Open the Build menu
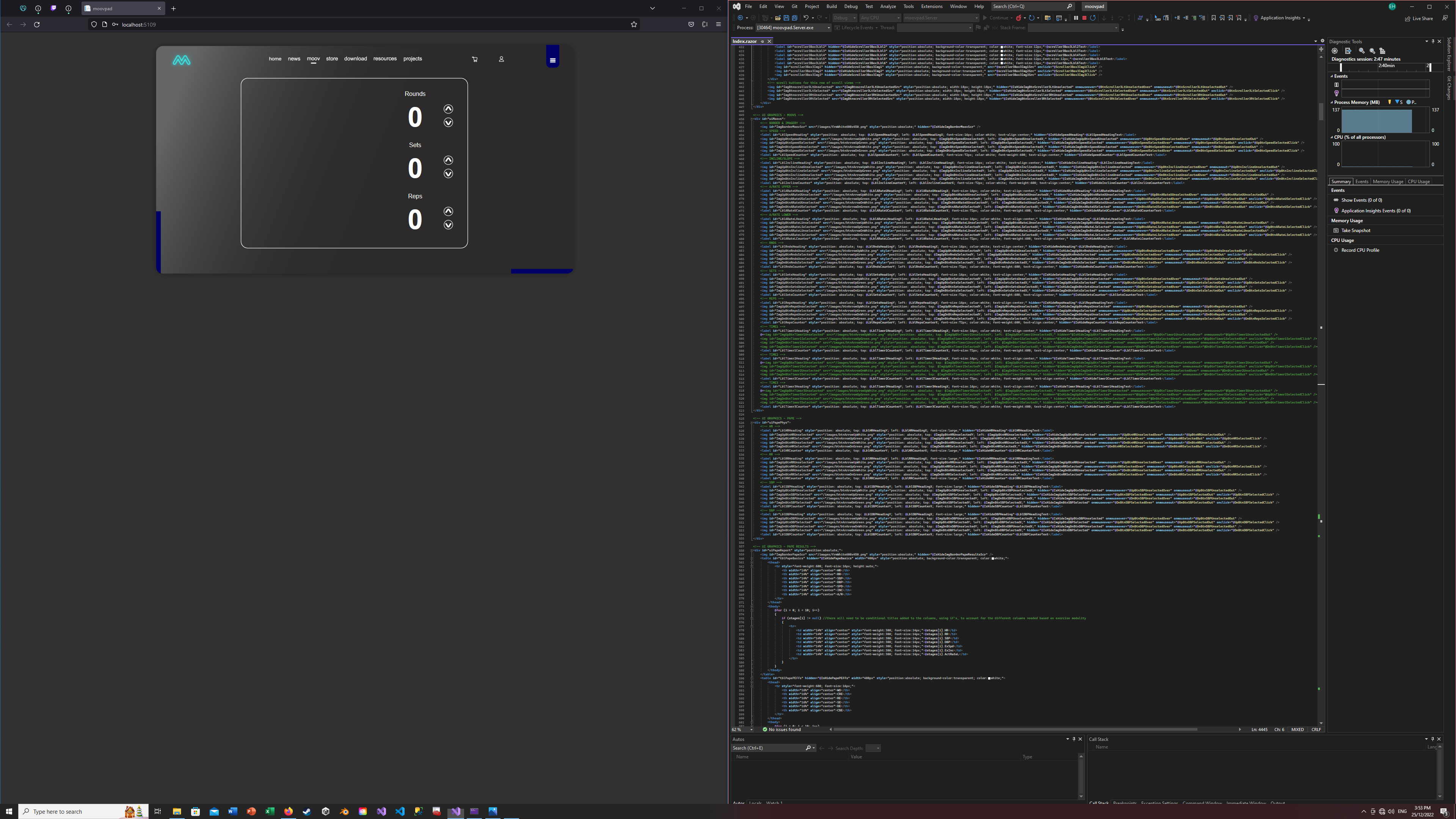The image size is (1456, 819). click(x=832, y=6)
